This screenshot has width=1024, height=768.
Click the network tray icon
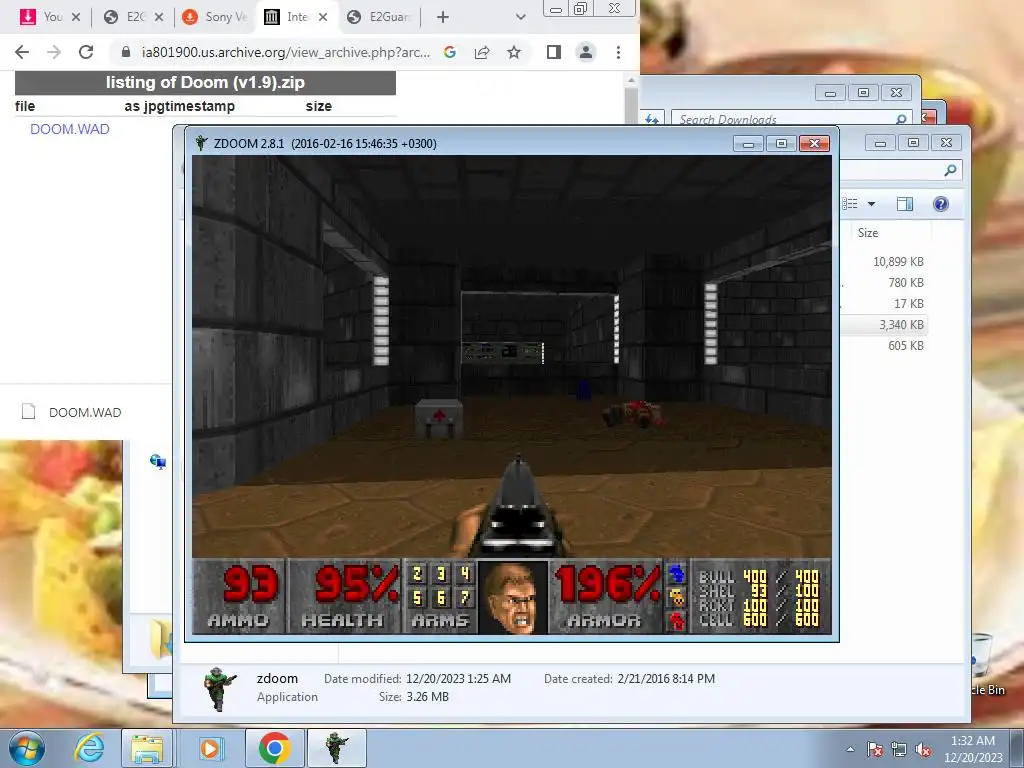tap(899, 750)
